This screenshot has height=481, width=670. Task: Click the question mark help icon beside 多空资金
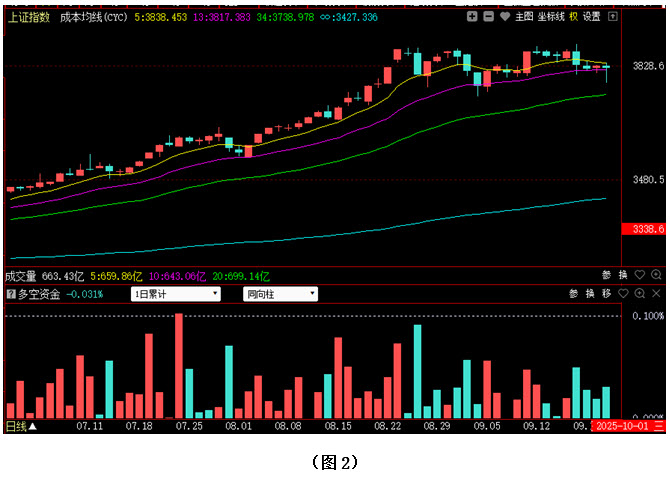(11, 294)
